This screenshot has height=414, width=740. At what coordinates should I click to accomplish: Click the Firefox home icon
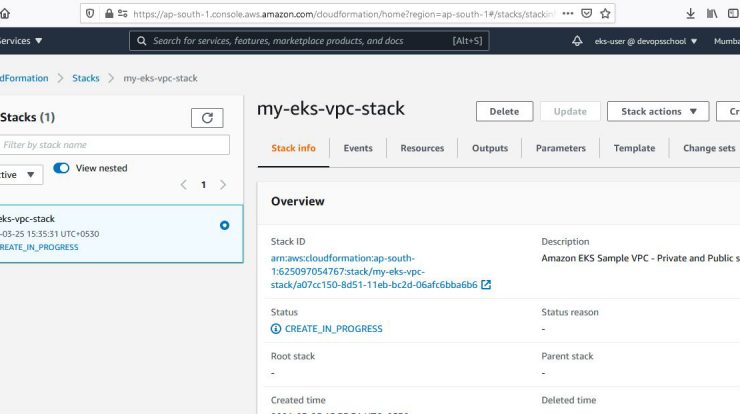click(x=4, y=14)
